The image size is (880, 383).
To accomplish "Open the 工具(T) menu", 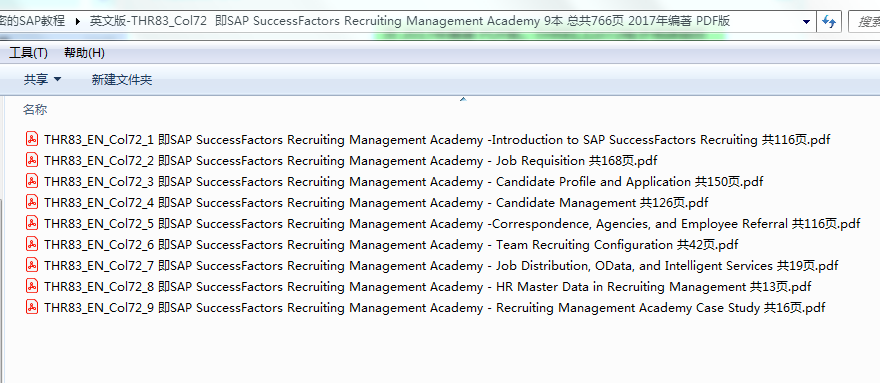I will pos(28,53).
